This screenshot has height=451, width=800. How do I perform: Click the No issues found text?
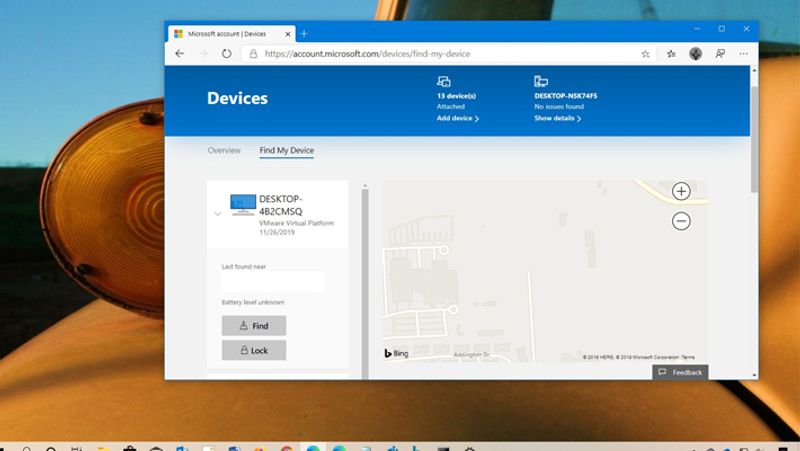[x=559, y=107]
